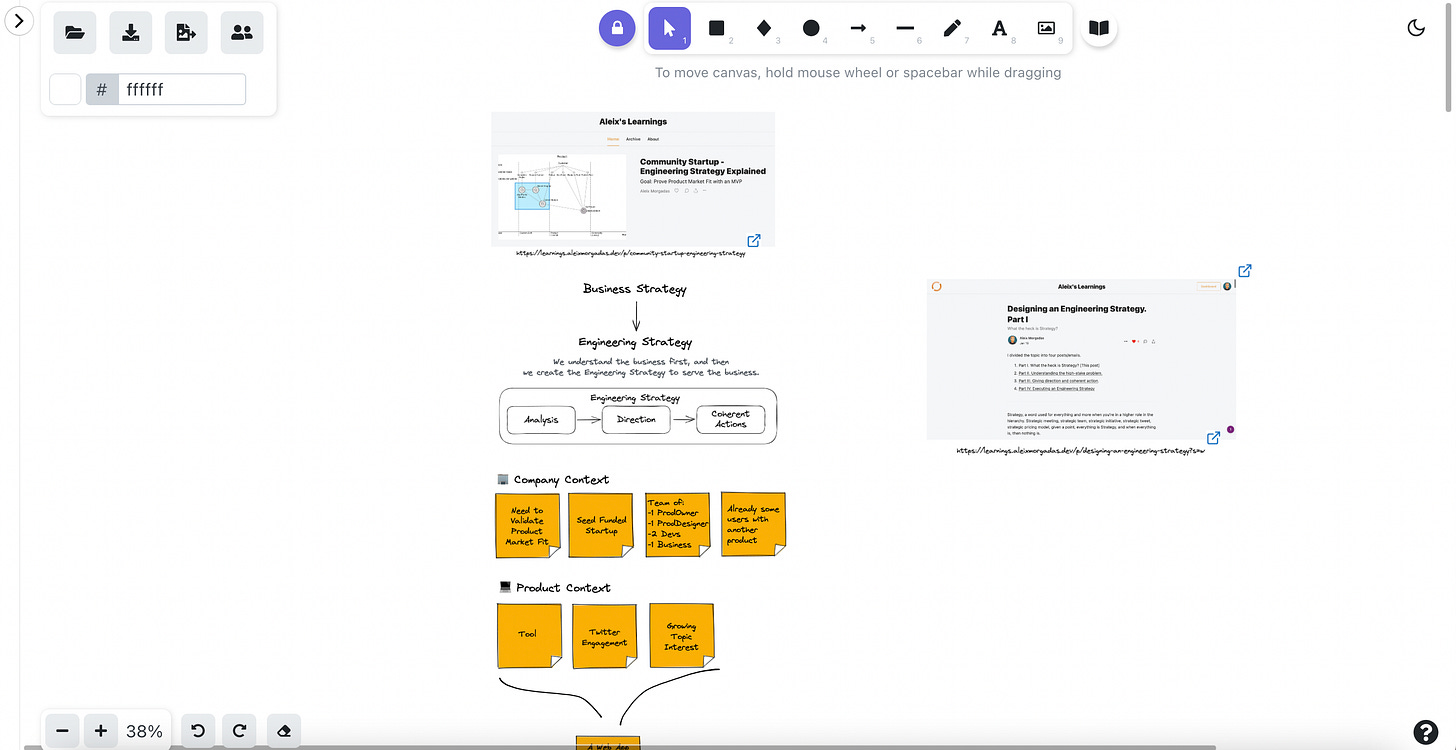Select the Pencil draw tool
Image resolution: width=1456 pixels, height=750 pixels.
[x=952, y=28]
